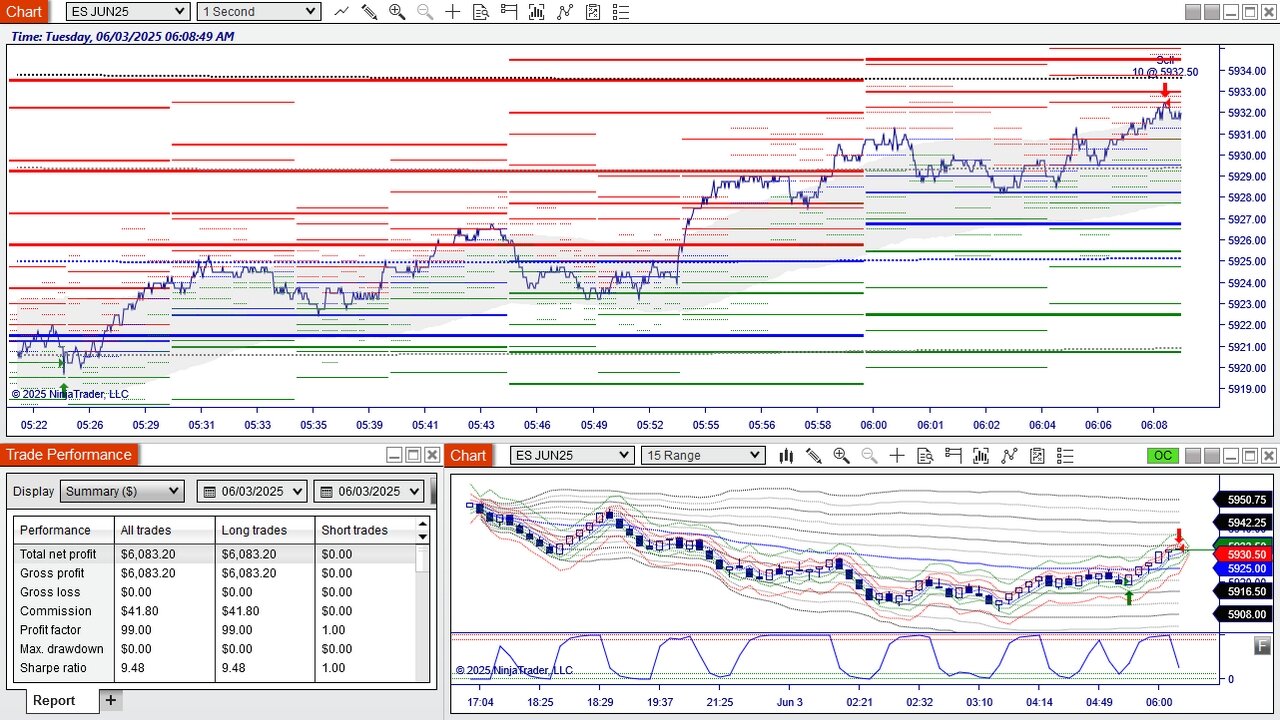Click the 5950.75 price marker in lower chart
The height and width of the screenshot is (720, 1280).
click(1243, 499)
